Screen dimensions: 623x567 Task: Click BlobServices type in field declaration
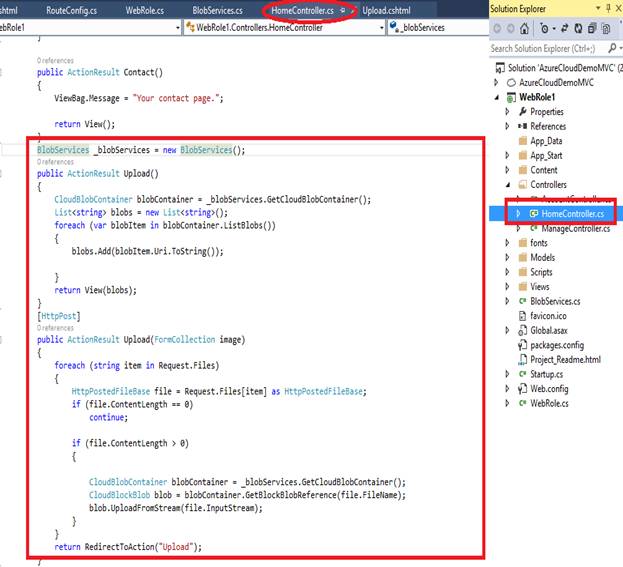point(63,150)
